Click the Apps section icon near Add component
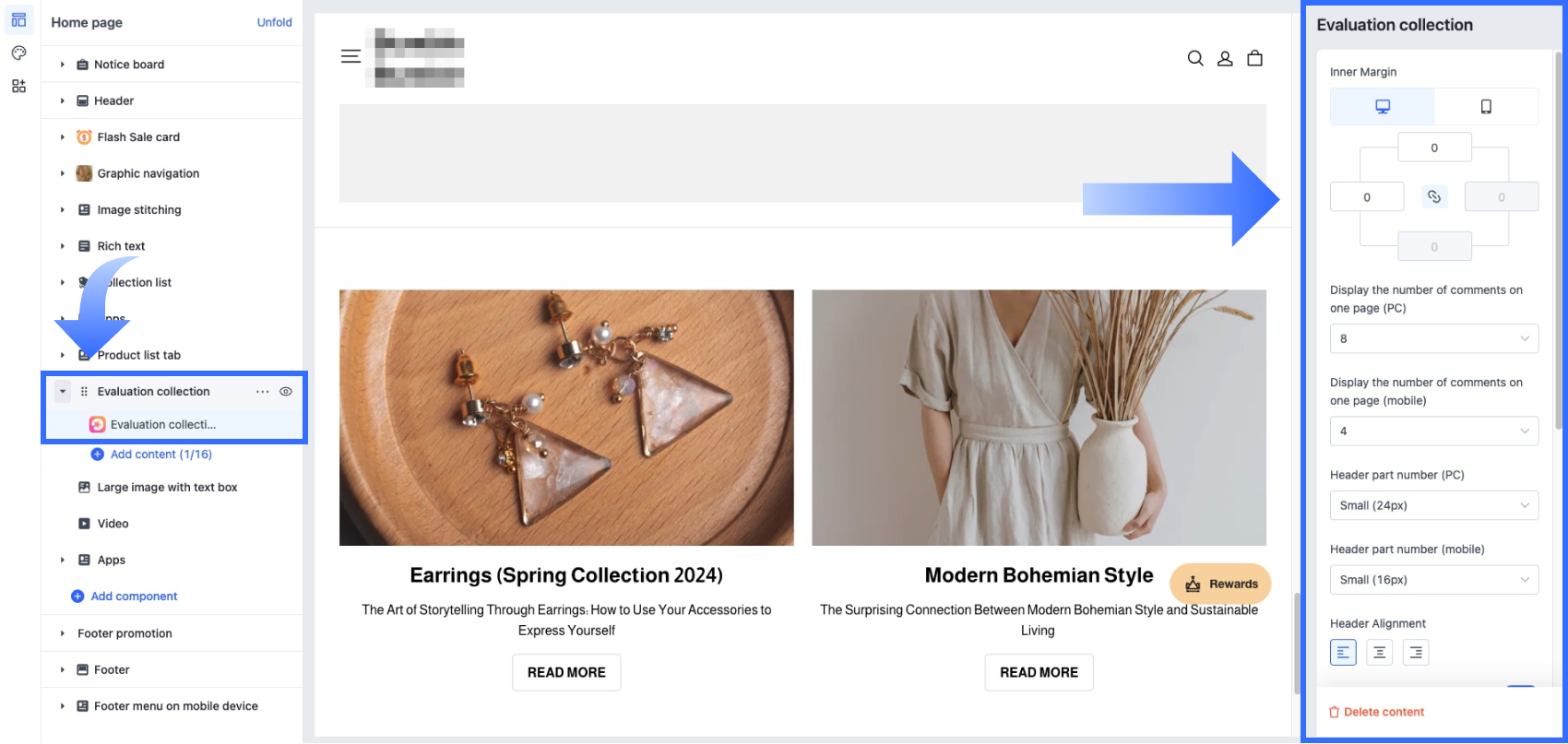 84,560
